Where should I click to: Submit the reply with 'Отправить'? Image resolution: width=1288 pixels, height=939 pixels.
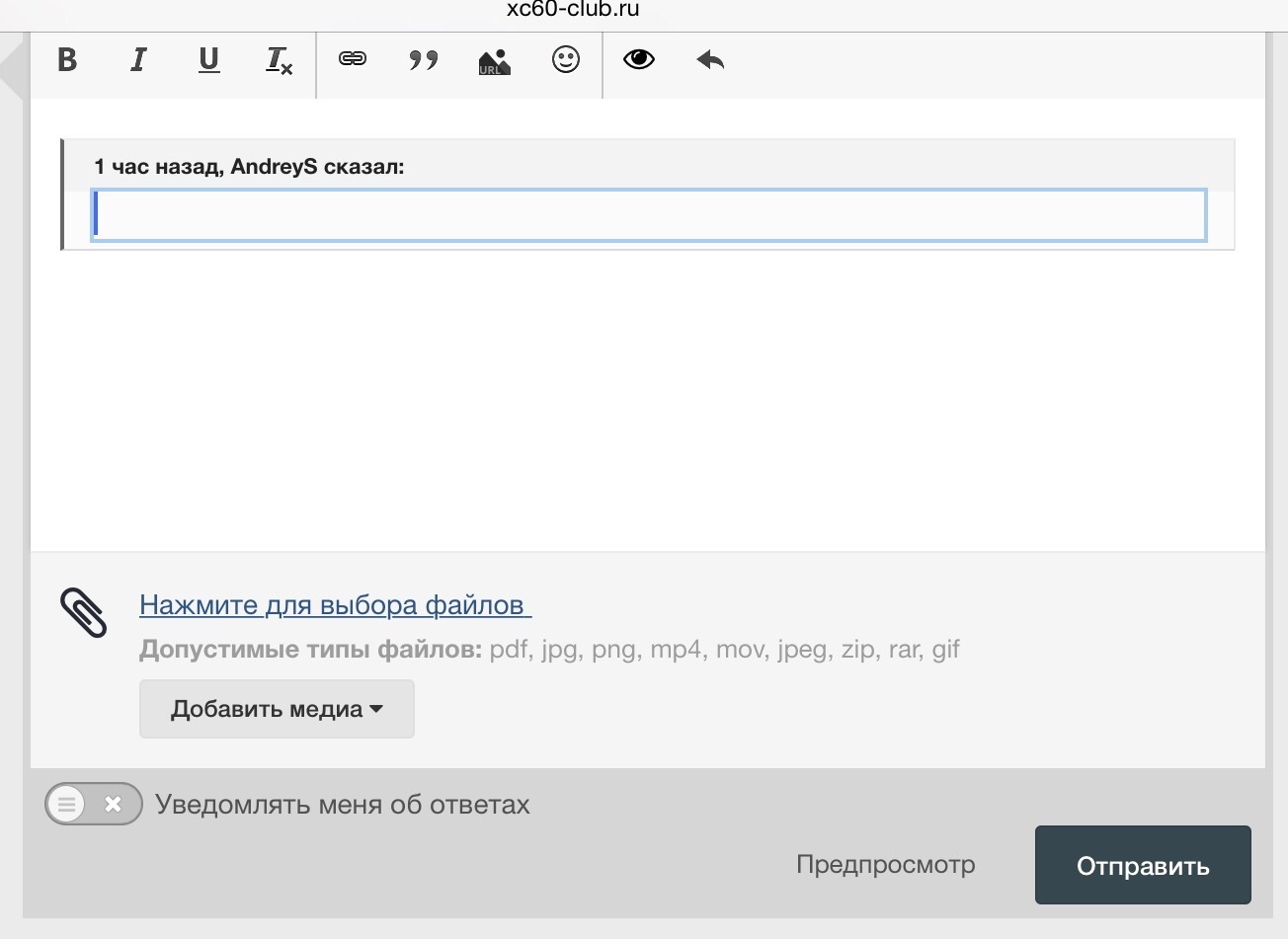[1143, 865]
